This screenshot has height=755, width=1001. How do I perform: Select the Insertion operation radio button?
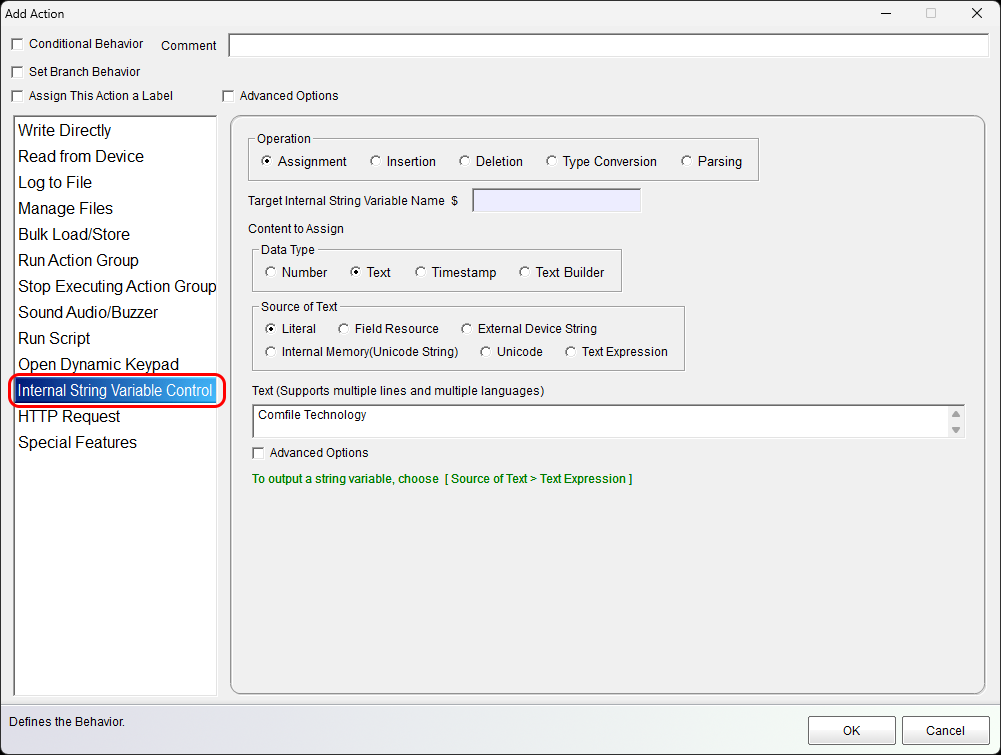375,161
